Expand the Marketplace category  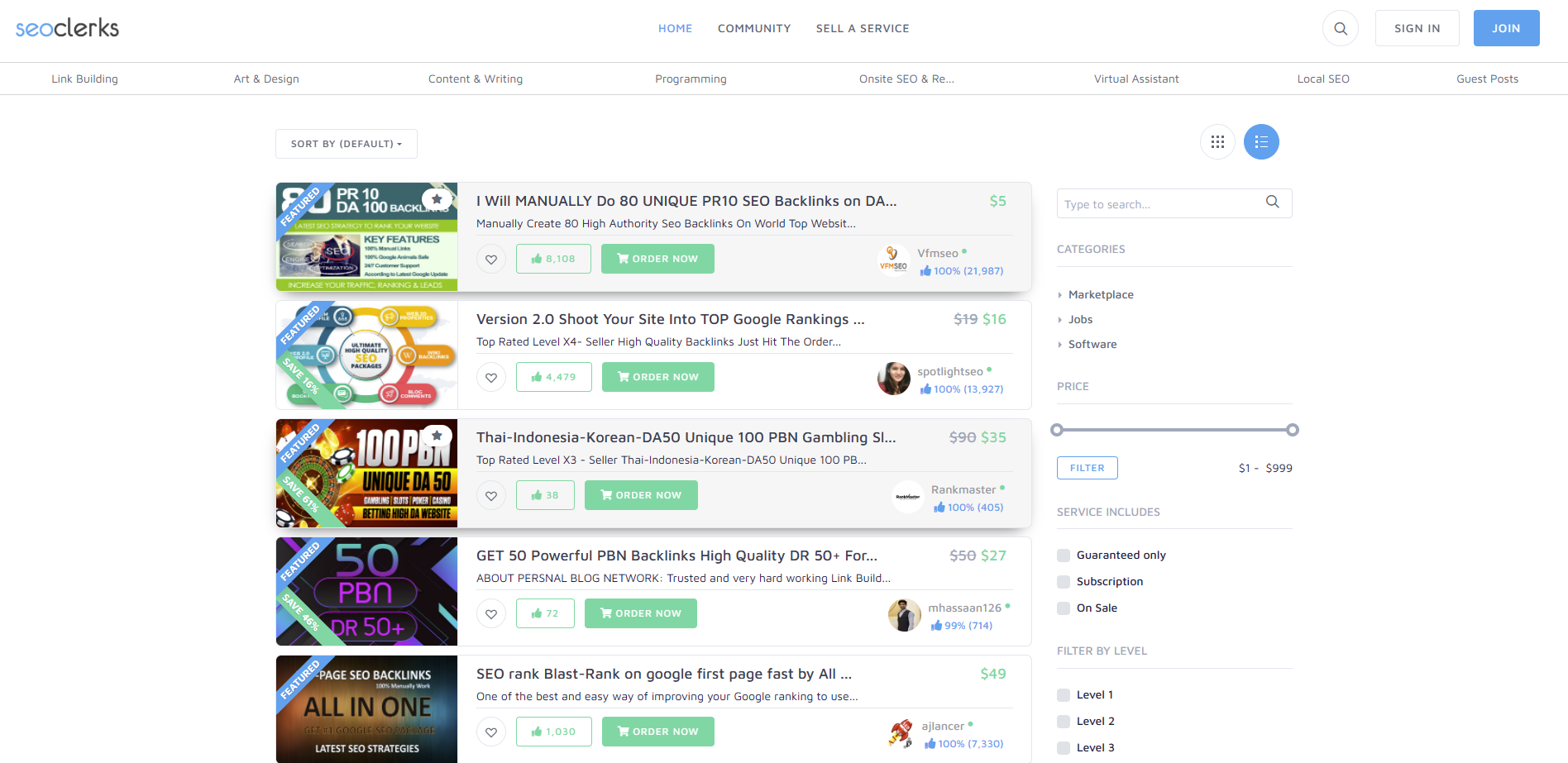[x=1100, y=295]
